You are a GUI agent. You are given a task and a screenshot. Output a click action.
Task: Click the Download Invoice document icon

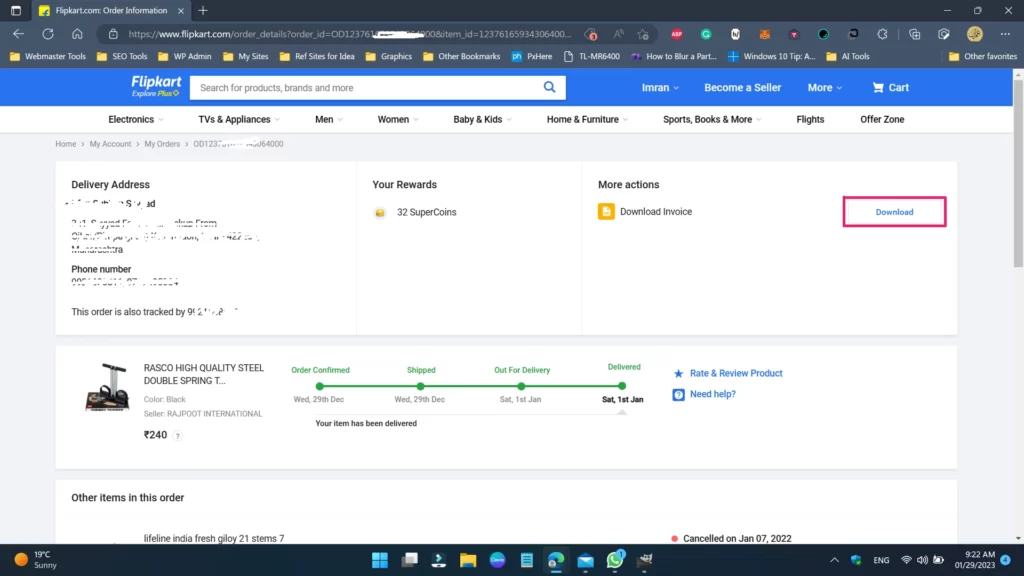606,212
